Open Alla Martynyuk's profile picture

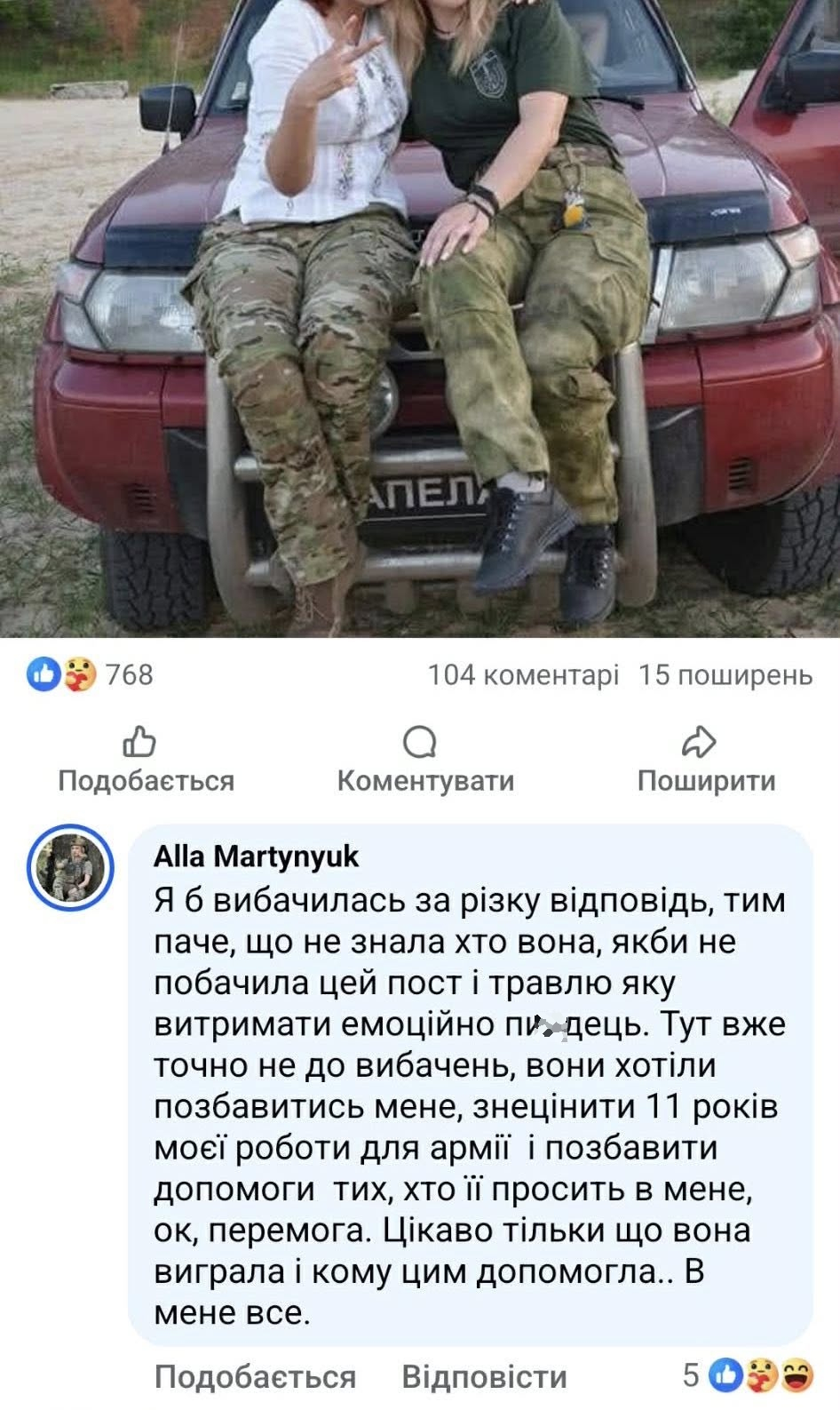[71, 868]
